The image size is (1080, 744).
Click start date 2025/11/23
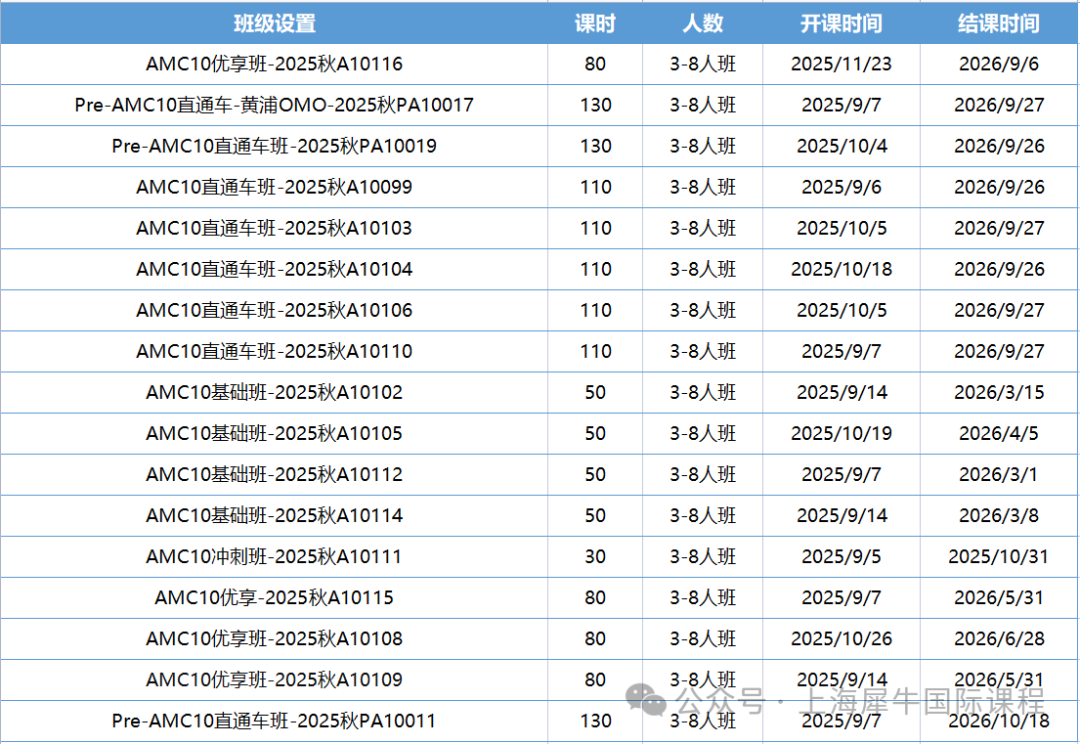click(x=841, y=64)
